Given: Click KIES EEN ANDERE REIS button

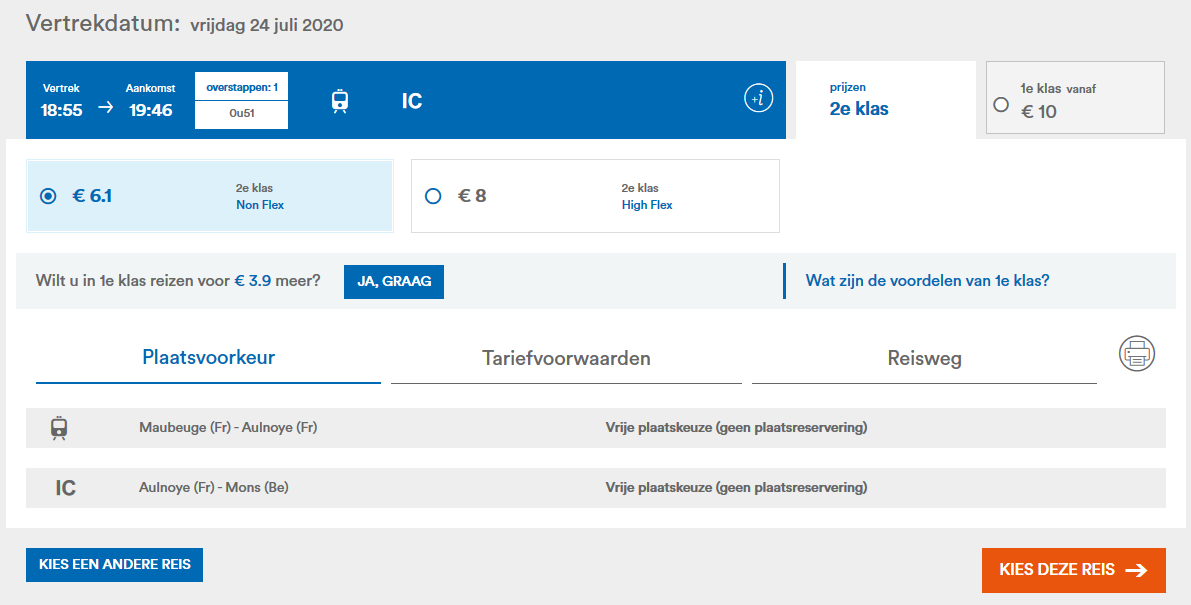Looking at the screenshot, I should click(114, 565).
